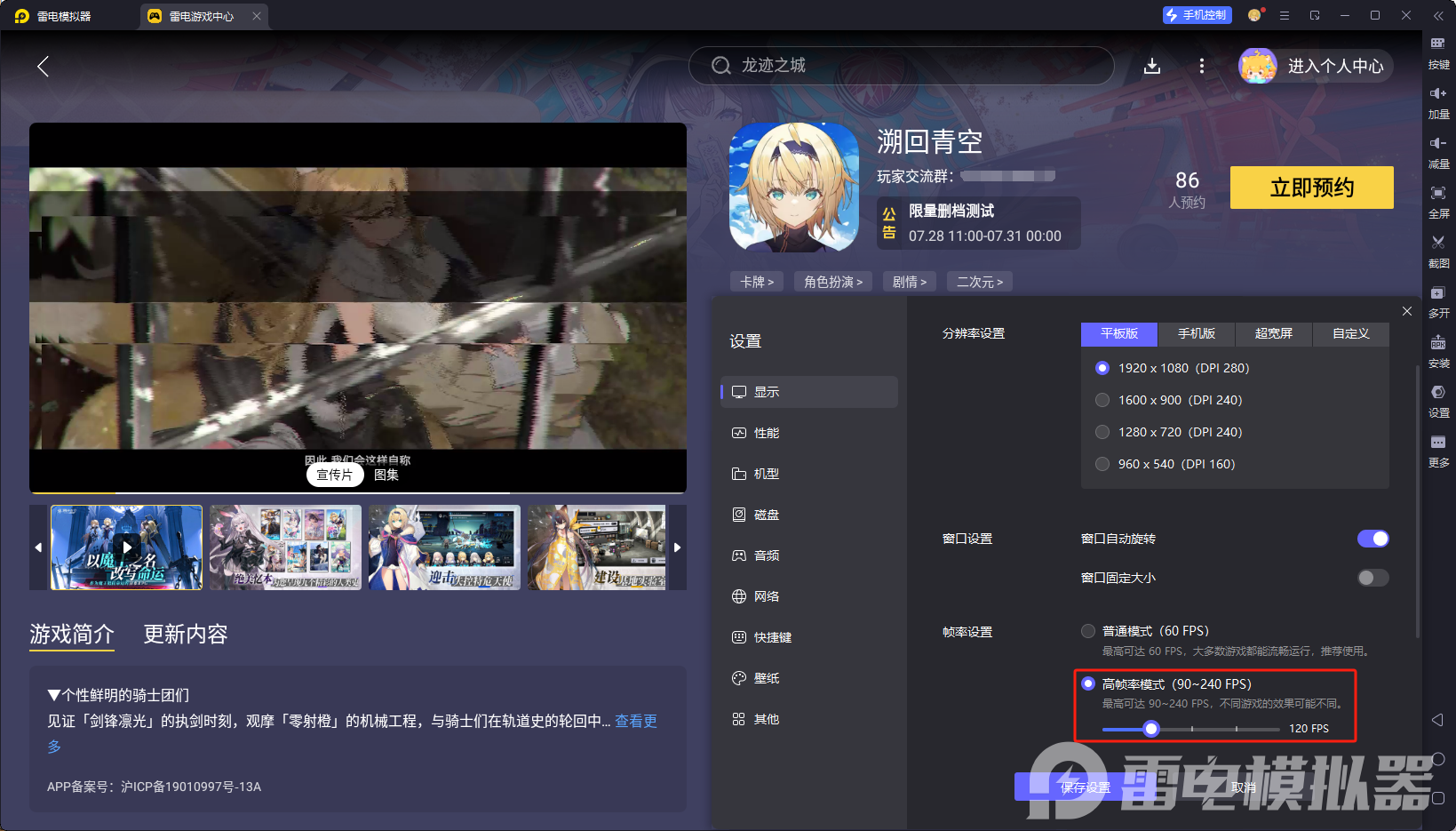This screenshot has height=831, width=1456.
Task: Select the 网络 settings category
Action: [809, 596]
